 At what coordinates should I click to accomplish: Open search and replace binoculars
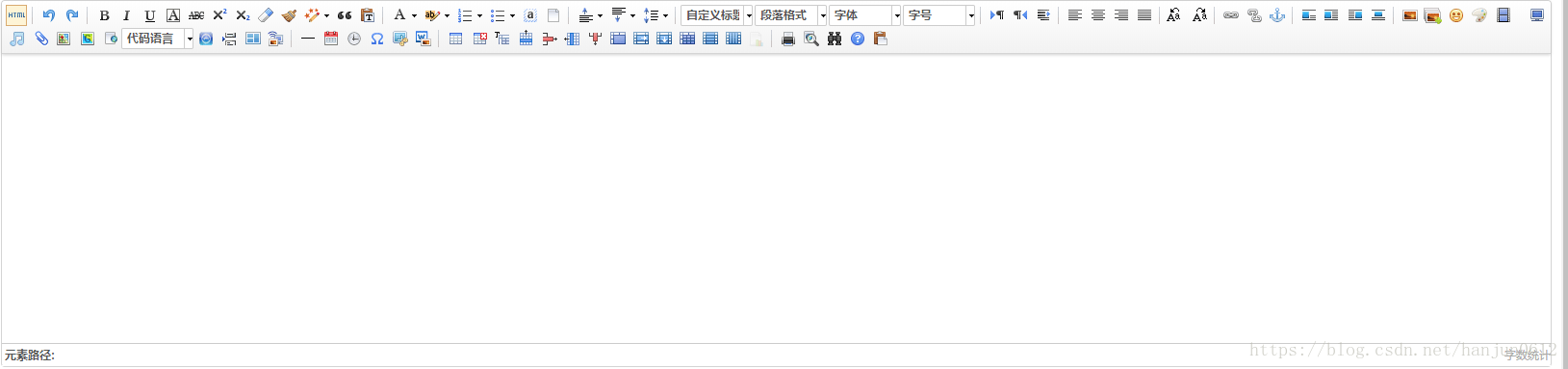click(x=835, y=39)
